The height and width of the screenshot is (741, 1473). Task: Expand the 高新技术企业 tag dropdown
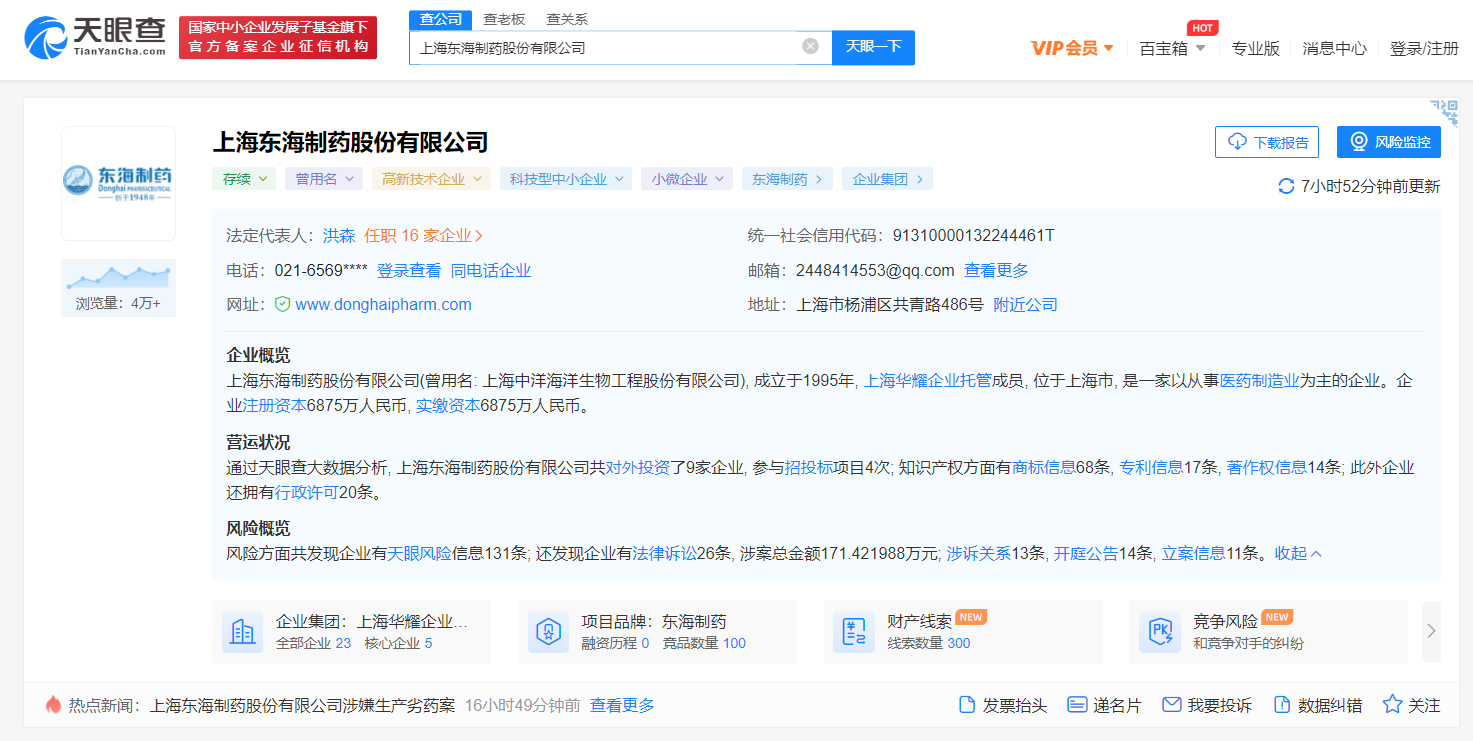pos(431,179)
